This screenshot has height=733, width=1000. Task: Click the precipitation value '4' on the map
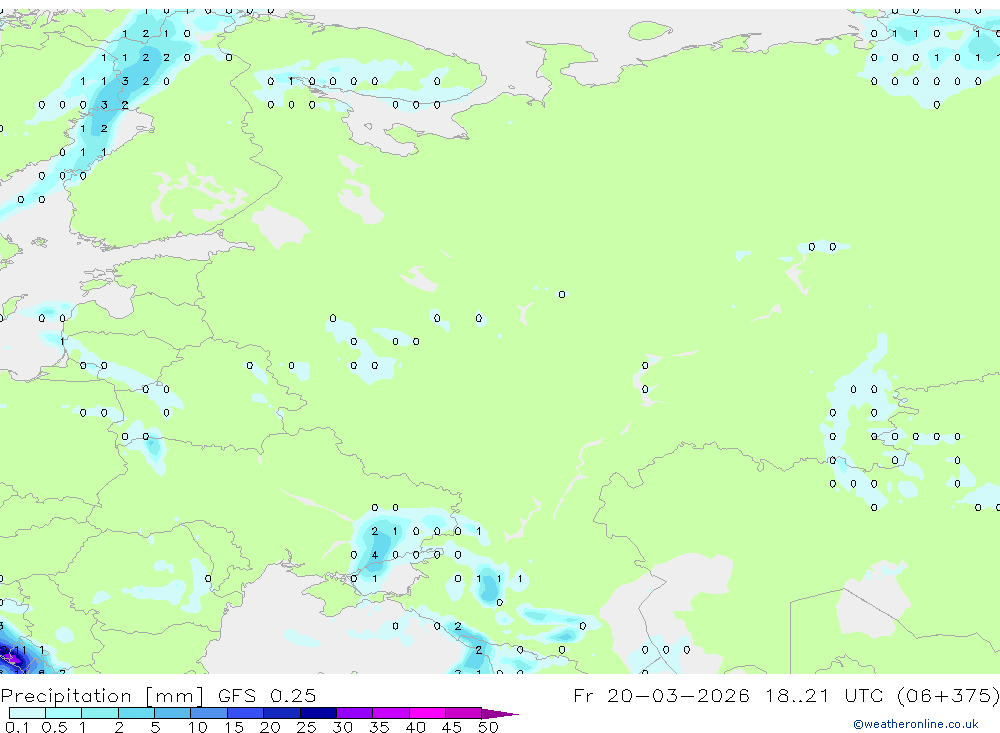coord(374,555)
